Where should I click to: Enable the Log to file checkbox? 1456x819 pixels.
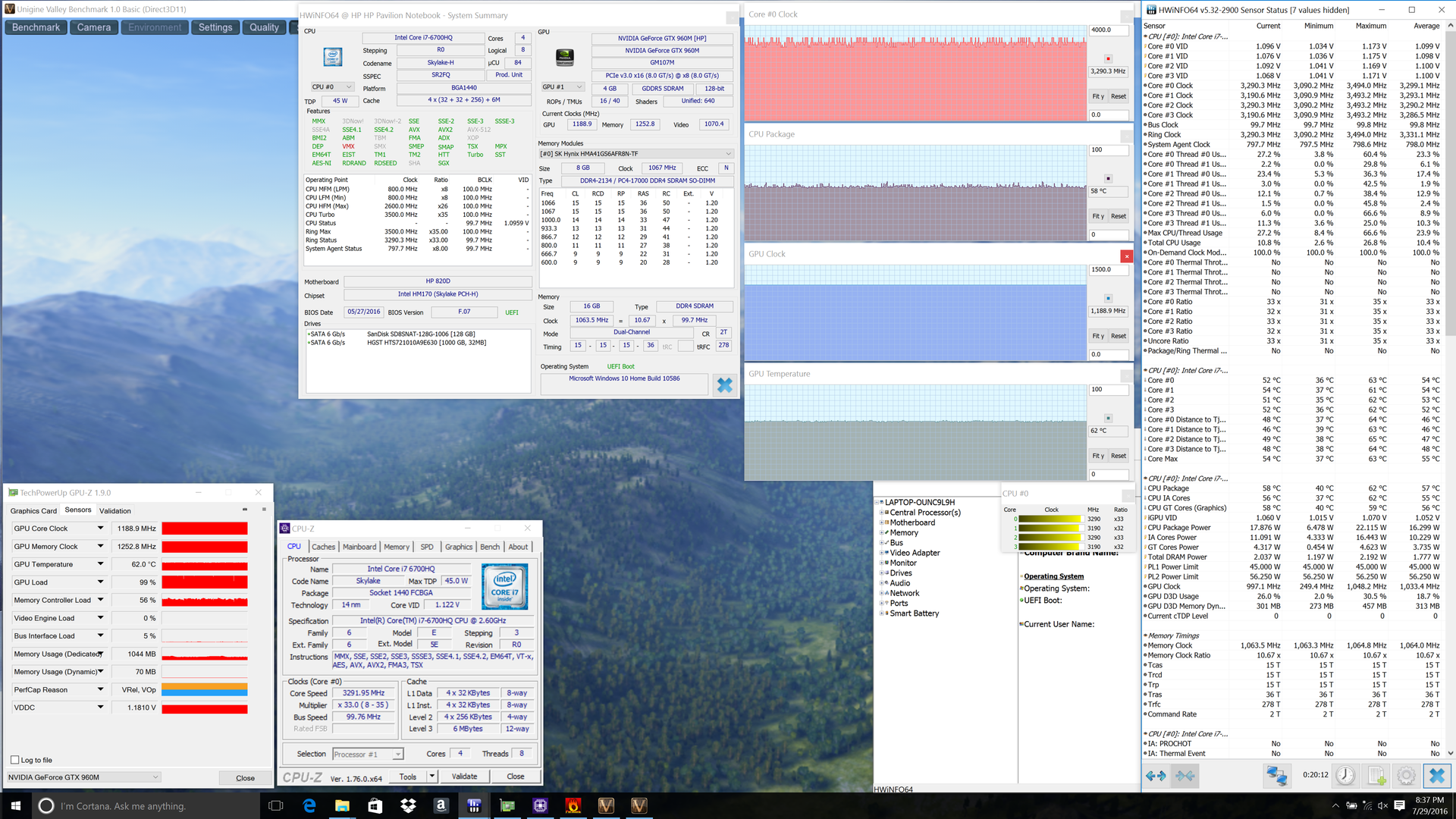[15, 760]
